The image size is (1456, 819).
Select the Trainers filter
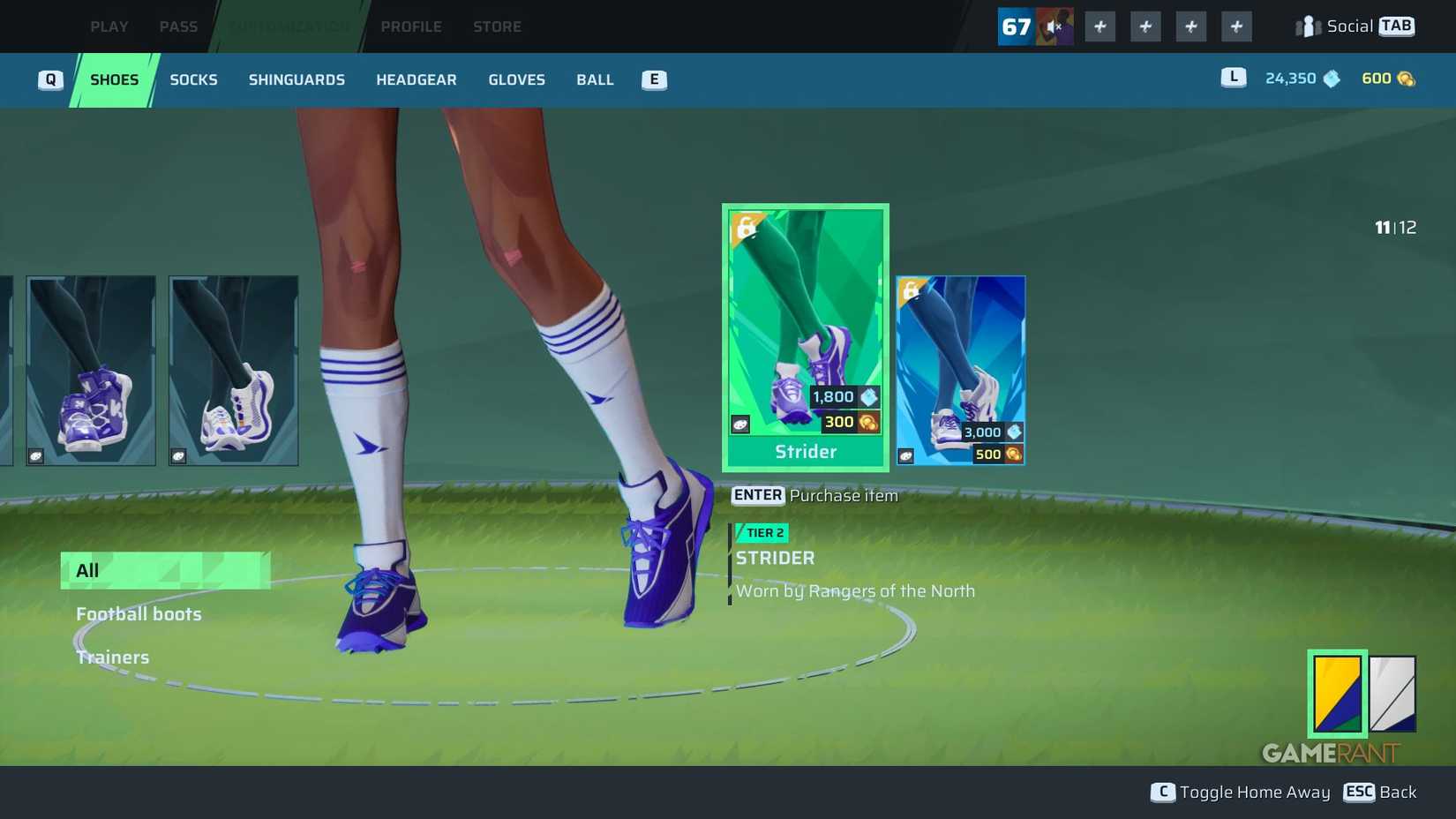coord(113,657)
